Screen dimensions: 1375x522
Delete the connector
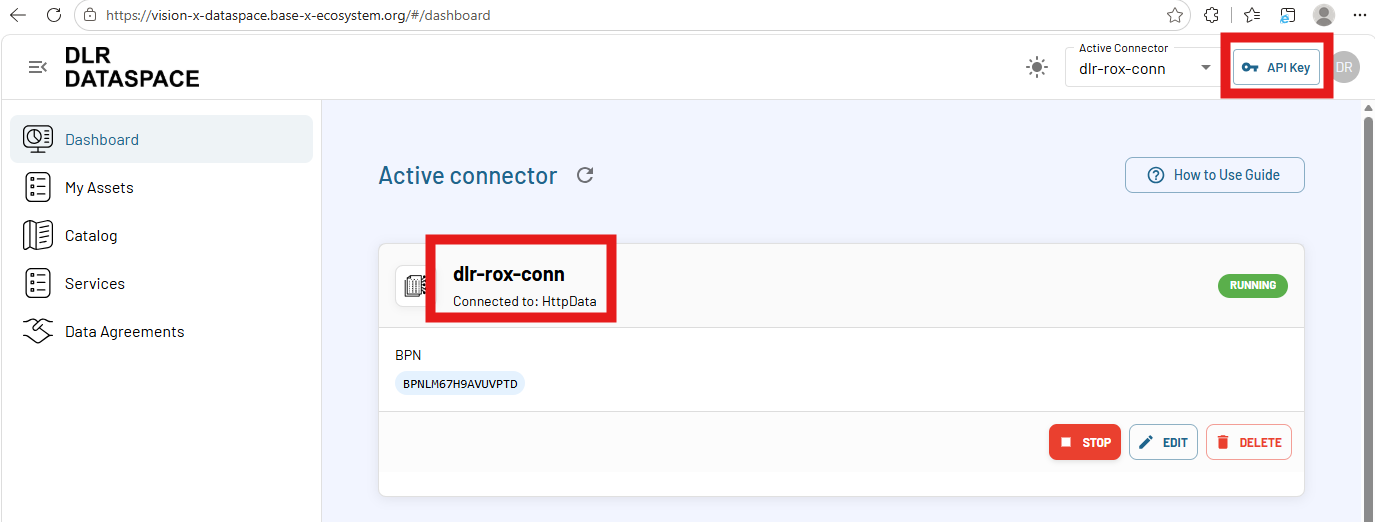[x=1249, y=442]
